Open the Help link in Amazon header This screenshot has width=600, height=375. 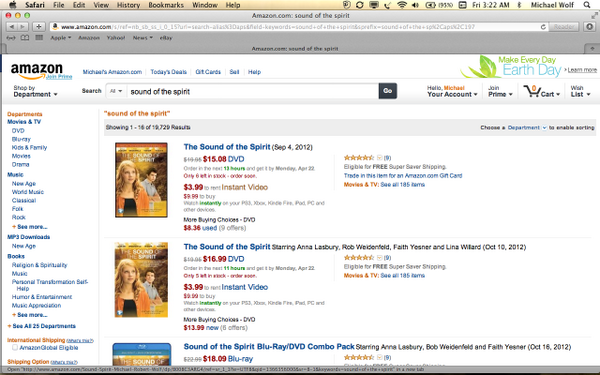point(254,72)
